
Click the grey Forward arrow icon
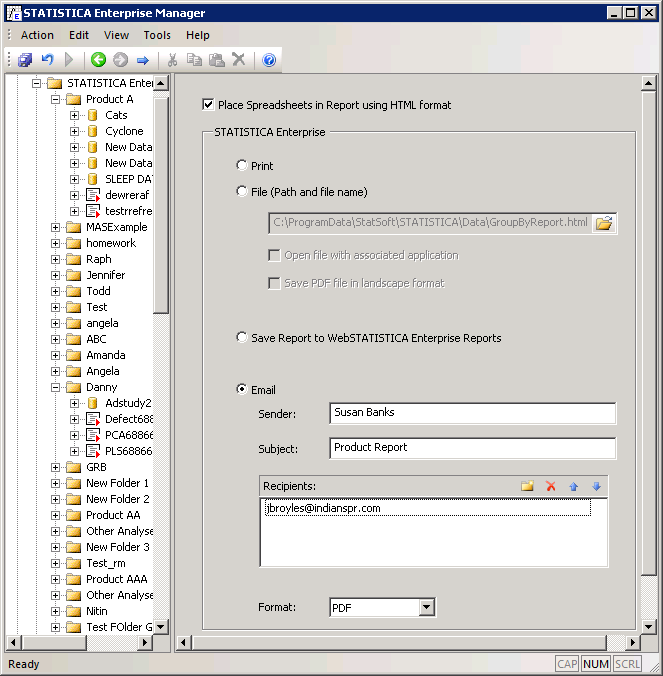(x=120, y=59)
